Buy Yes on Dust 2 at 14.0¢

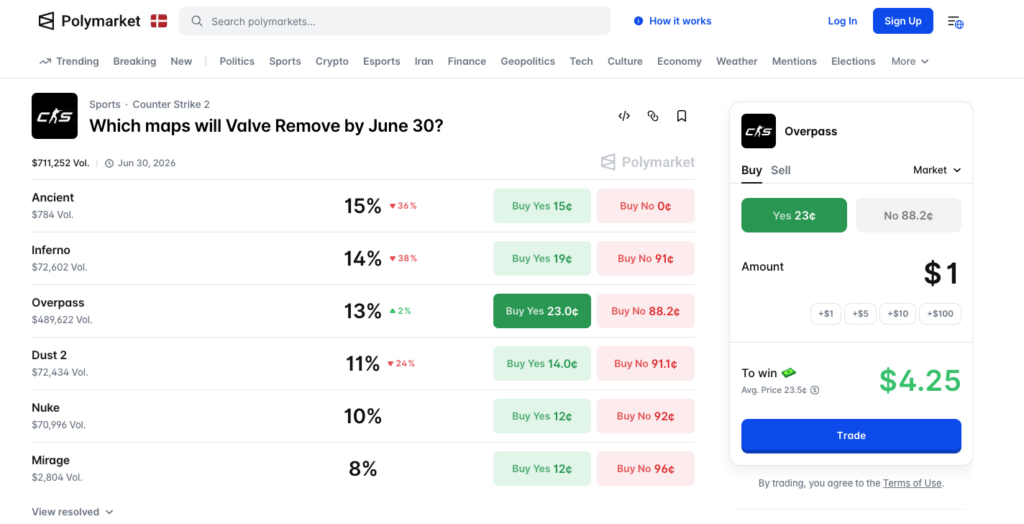tap(542, 363)
